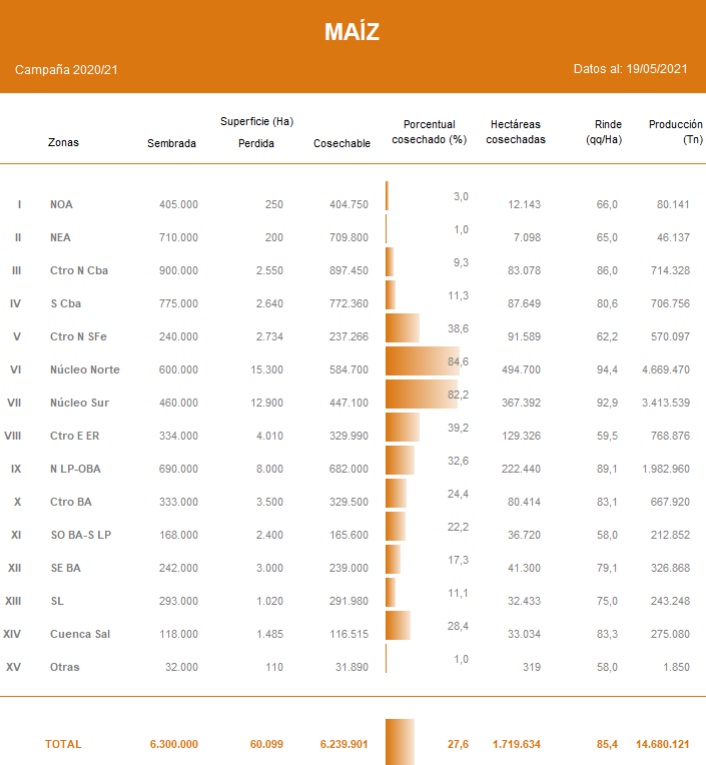Select the Sembrada column header
Screen dimensions: 706x765
click(171, 143)
